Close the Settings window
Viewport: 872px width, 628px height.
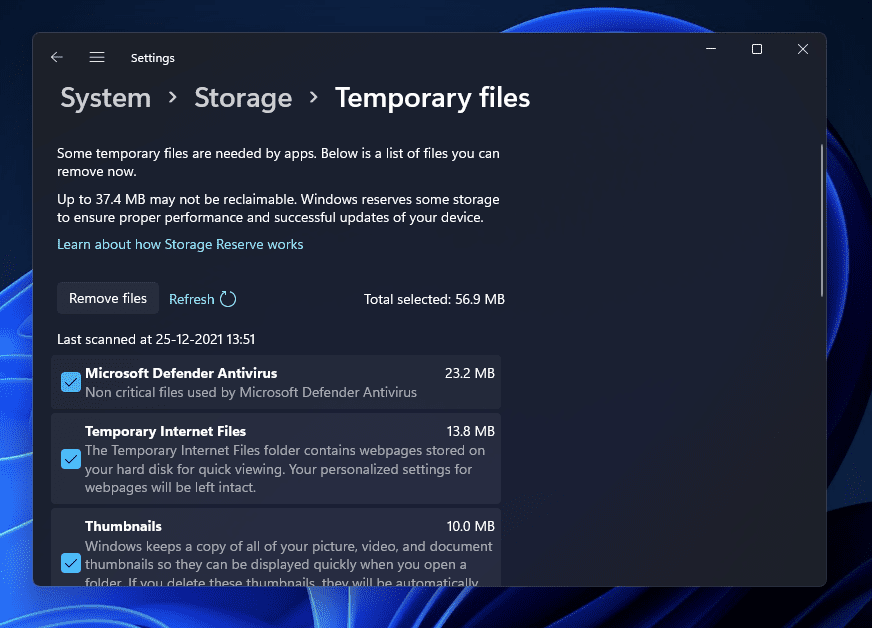[803, 49]
